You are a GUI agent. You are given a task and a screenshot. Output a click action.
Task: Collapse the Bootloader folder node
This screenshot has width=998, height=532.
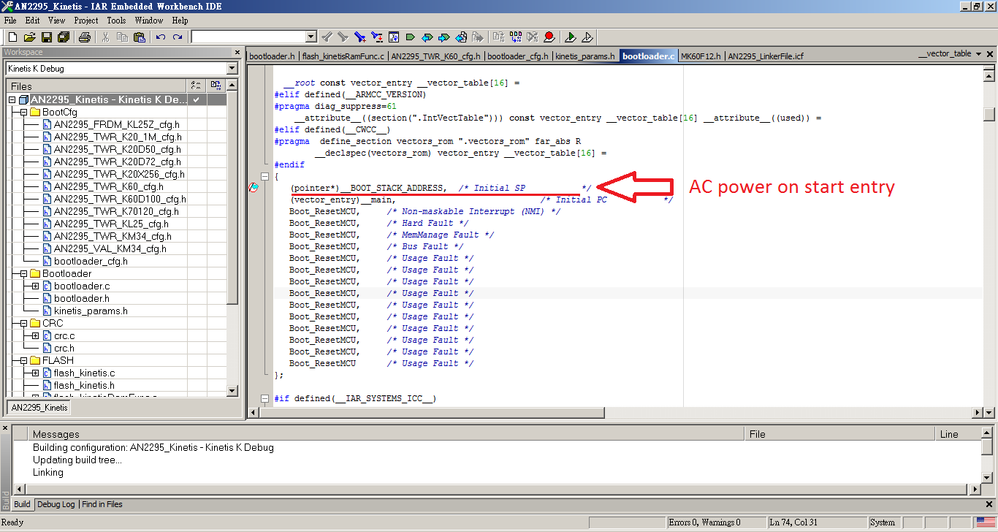[x=24, y=274]
